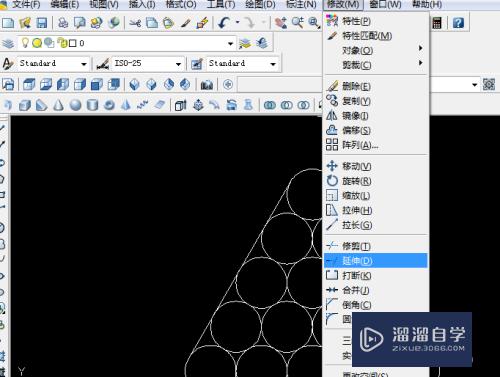Expand the table style Standard dropdown
This screenshot has height=377, width=500.
coord(273,64)
